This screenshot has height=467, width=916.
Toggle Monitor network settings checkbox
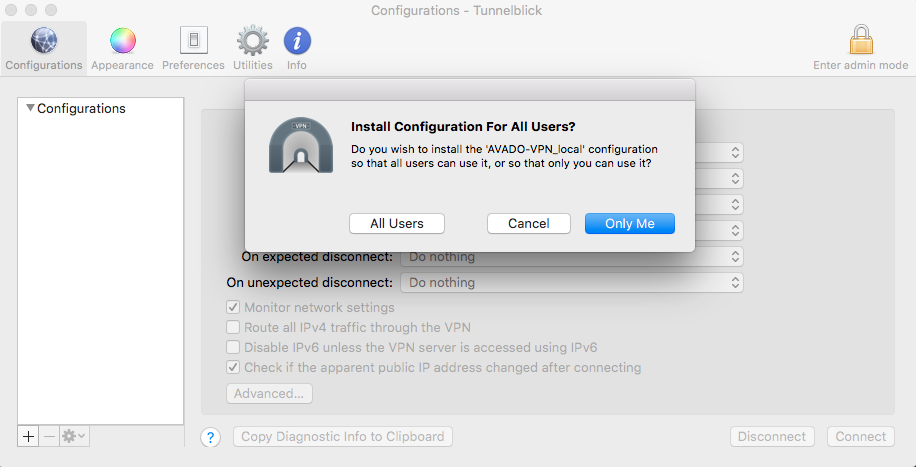pyautogui.click(x=233, y=308)
